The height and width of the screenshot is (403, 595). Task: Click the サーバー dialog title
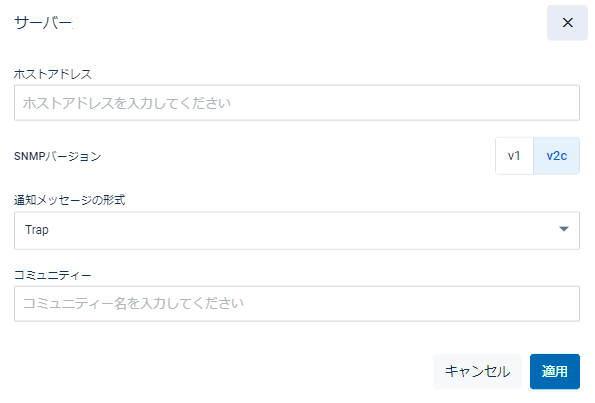43,23
